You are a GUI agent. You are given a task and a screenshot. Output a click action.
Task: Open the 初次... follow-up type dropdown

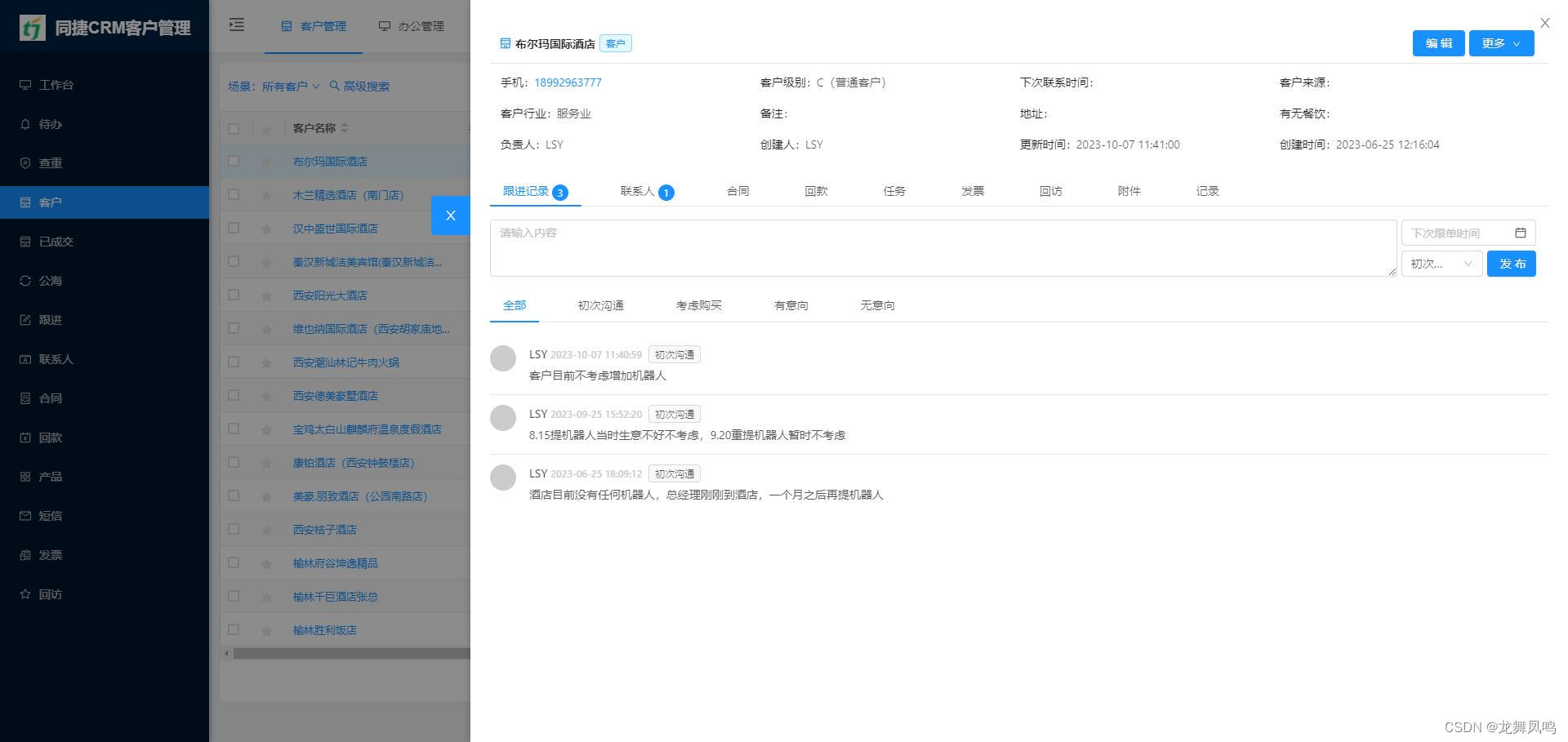(1441, 264)
